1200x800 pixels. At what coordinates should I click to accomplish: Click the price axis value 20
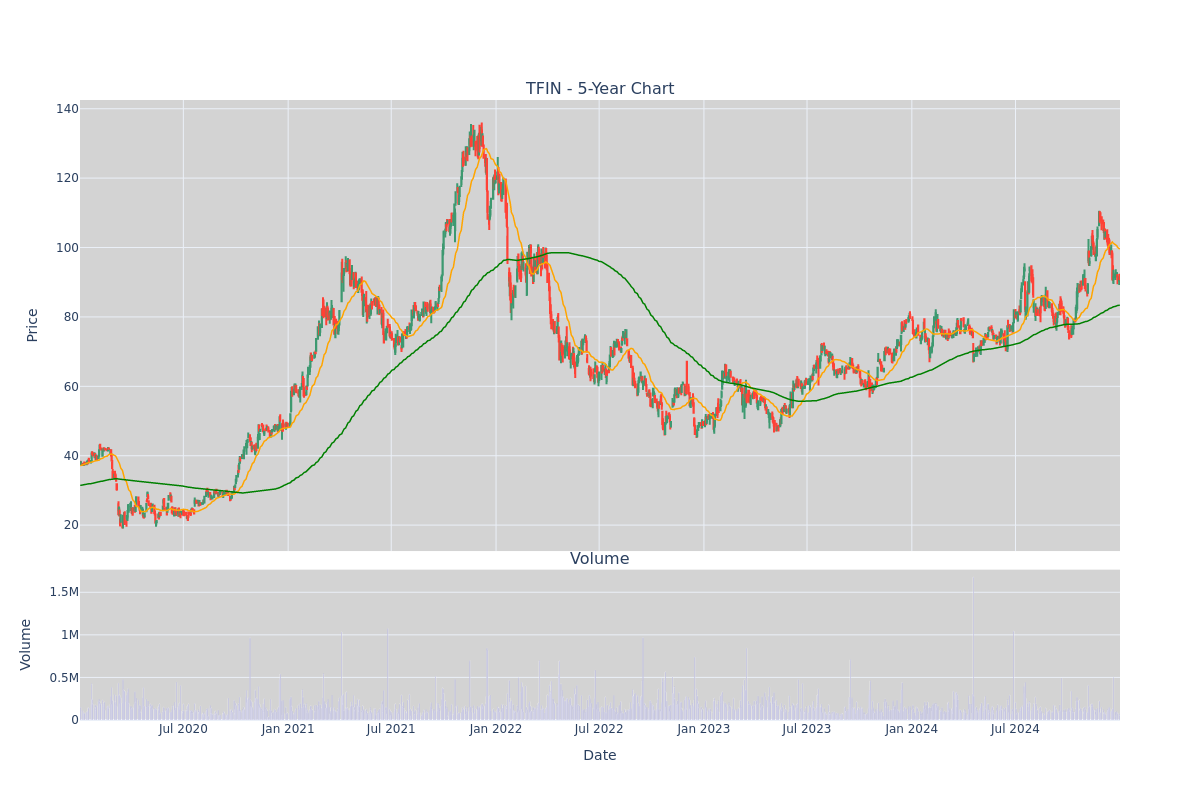tap(70, 525)
